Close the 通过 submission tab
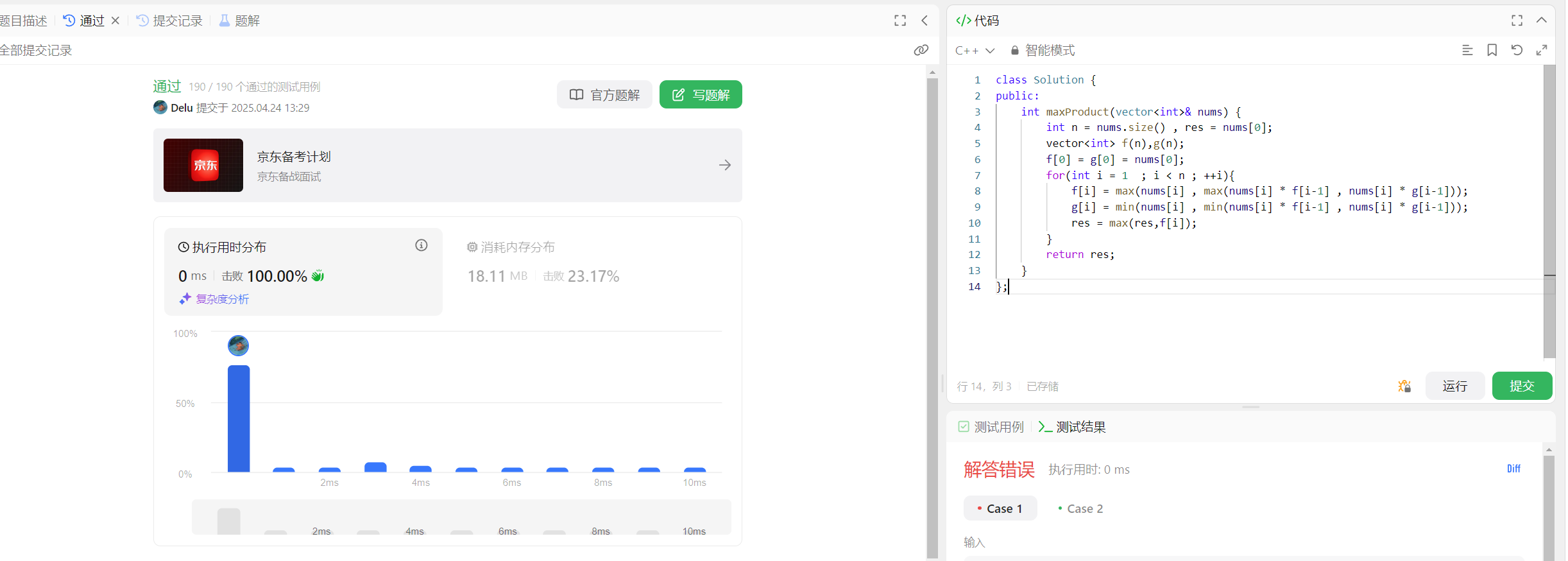The width and height of the screenshot is (1568, 561). point(115,21)
